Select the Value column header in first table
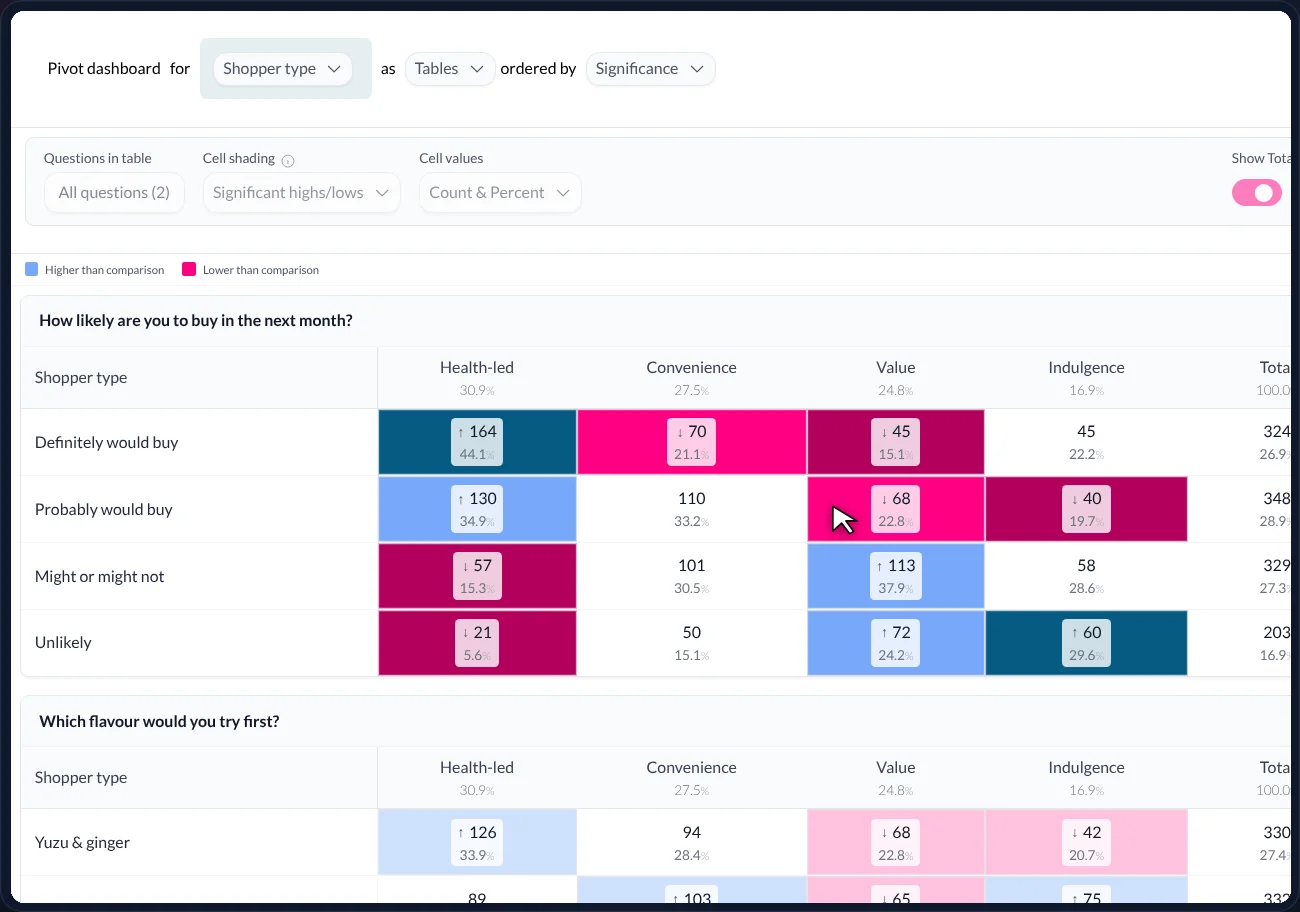 896,377
